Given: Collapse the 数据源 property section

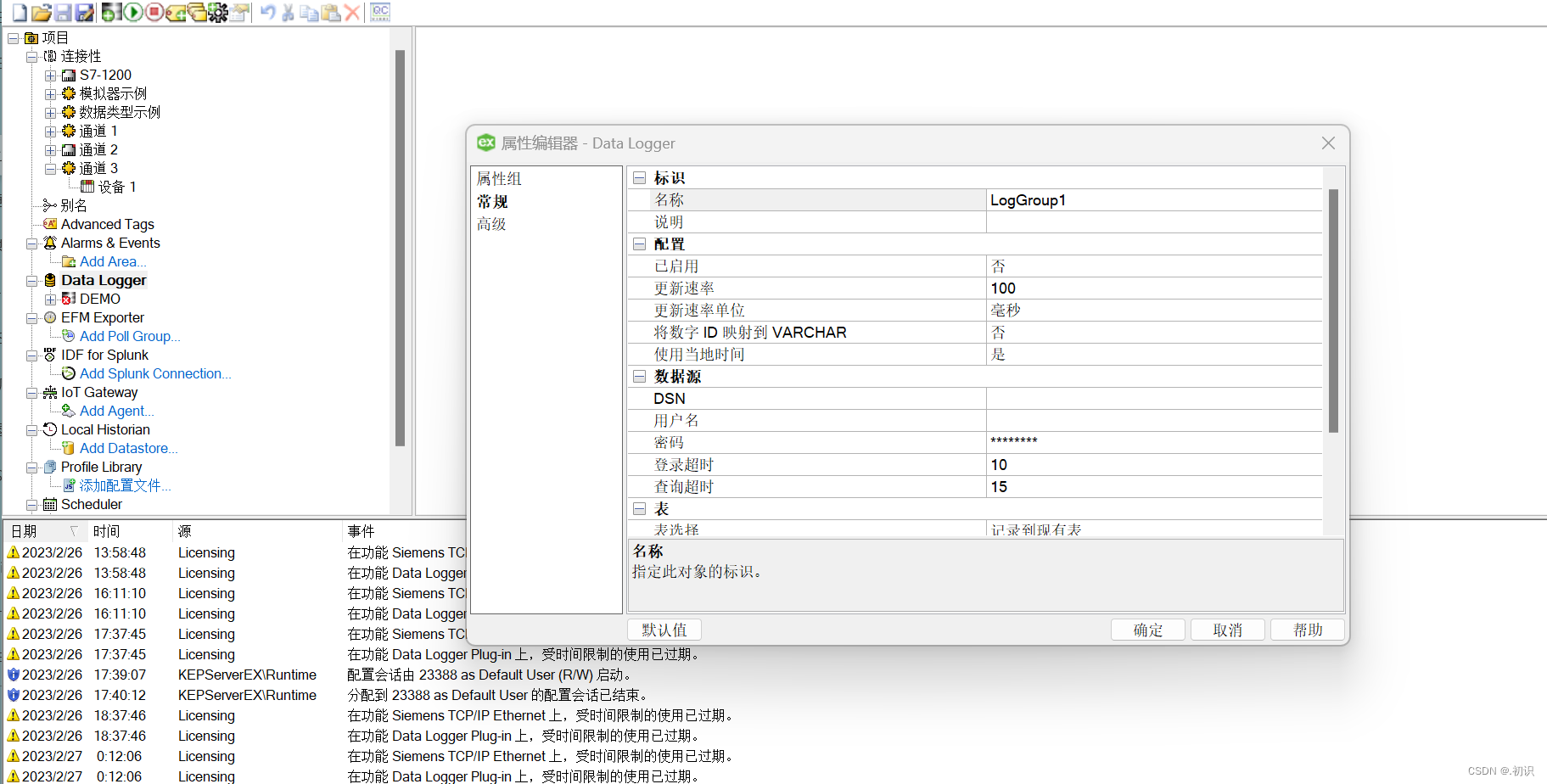Looking at the screenshot, I should 640,377.
